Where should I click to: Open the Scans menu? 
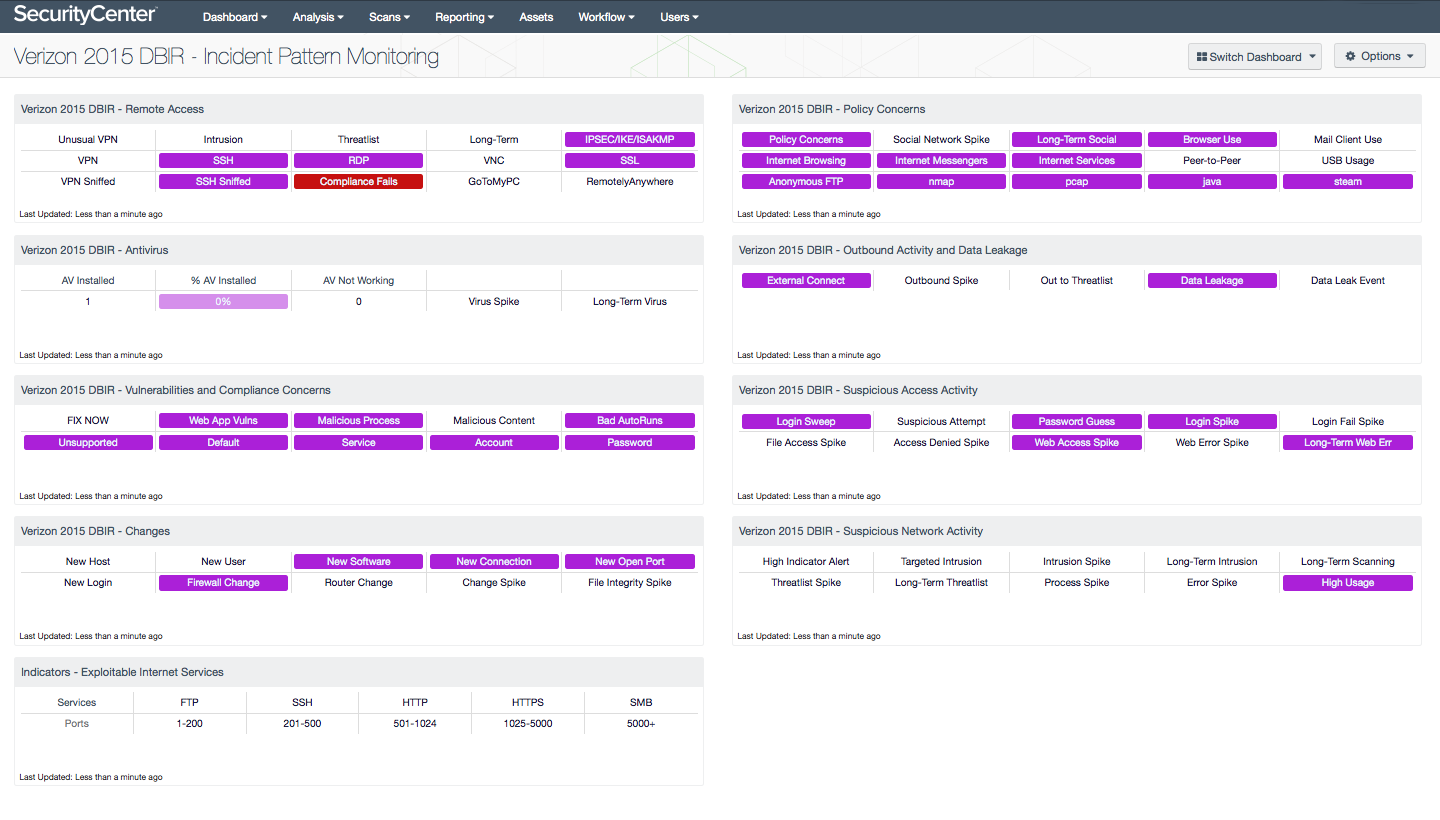(390, 17)
